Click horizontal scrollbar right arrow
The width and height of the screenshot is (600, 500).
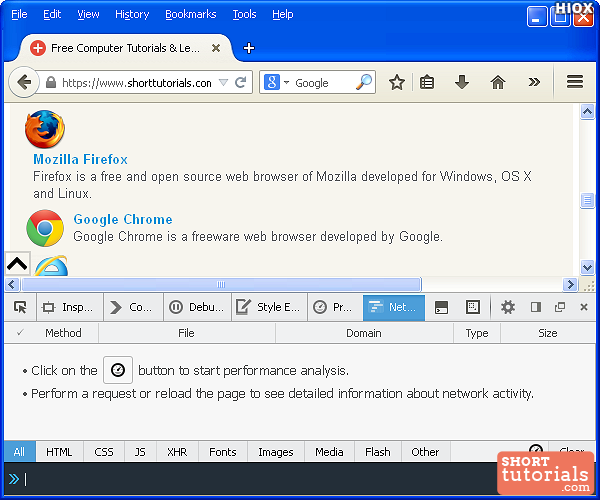(x=570, y=284)
